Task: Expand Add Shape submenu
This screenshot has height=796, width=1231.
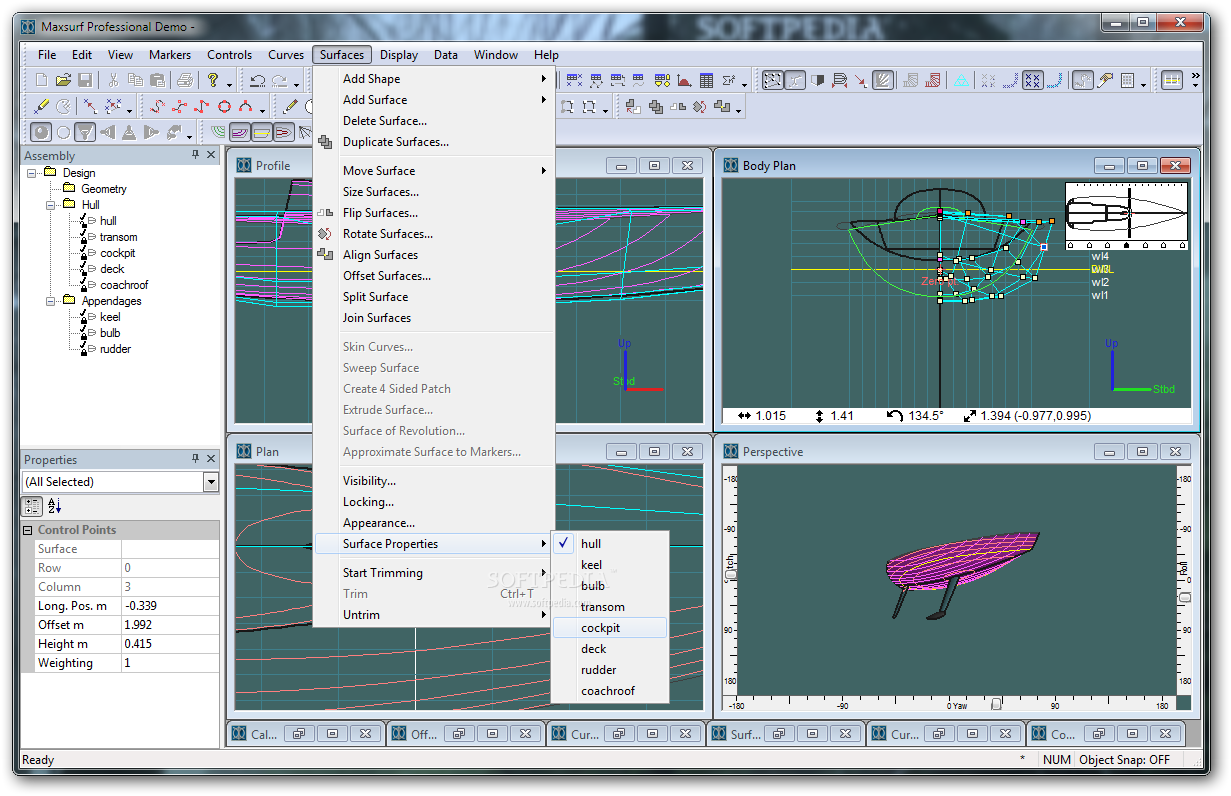Action: tap(434, 79)
